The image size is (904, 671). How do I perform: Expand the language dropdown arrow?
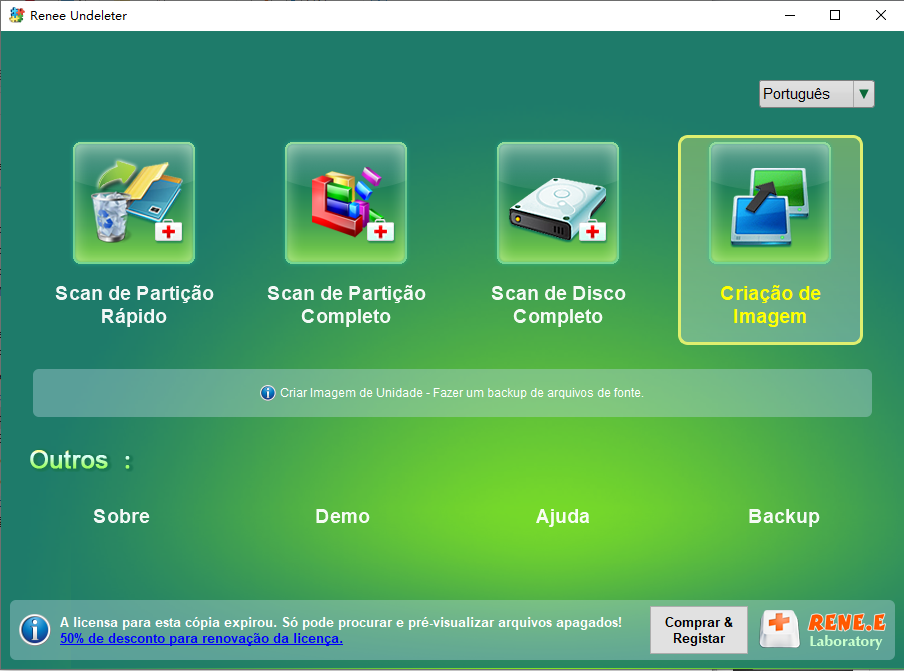click(x=864, y=94)
